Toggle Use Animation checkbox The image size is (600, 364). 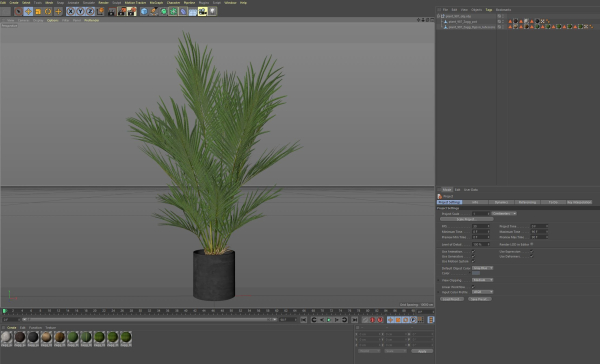[473, 252]
